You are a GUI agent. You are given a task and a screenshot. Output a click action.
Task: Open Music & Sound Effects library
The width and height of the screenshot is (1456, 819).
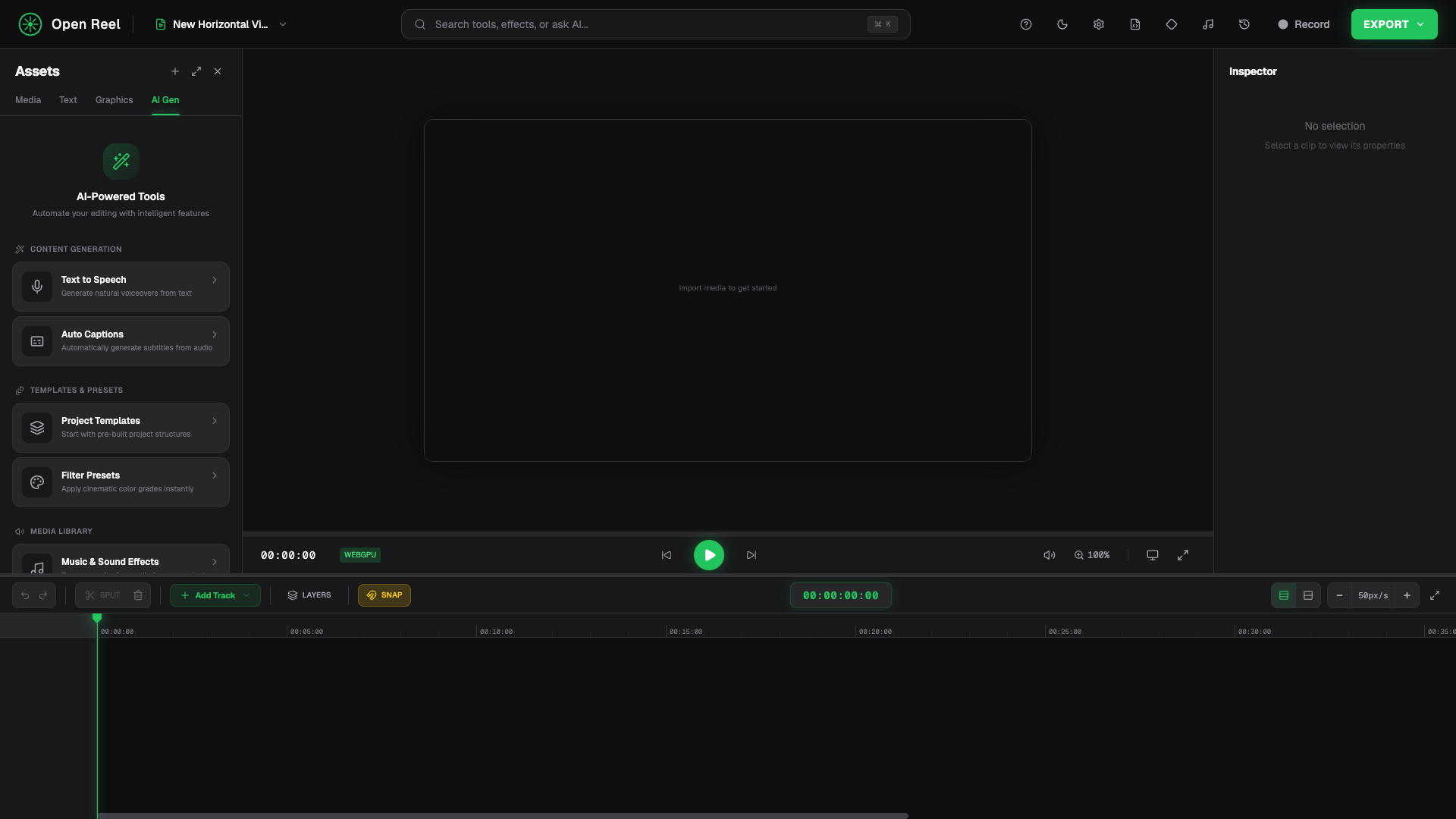tap(121, 560)
